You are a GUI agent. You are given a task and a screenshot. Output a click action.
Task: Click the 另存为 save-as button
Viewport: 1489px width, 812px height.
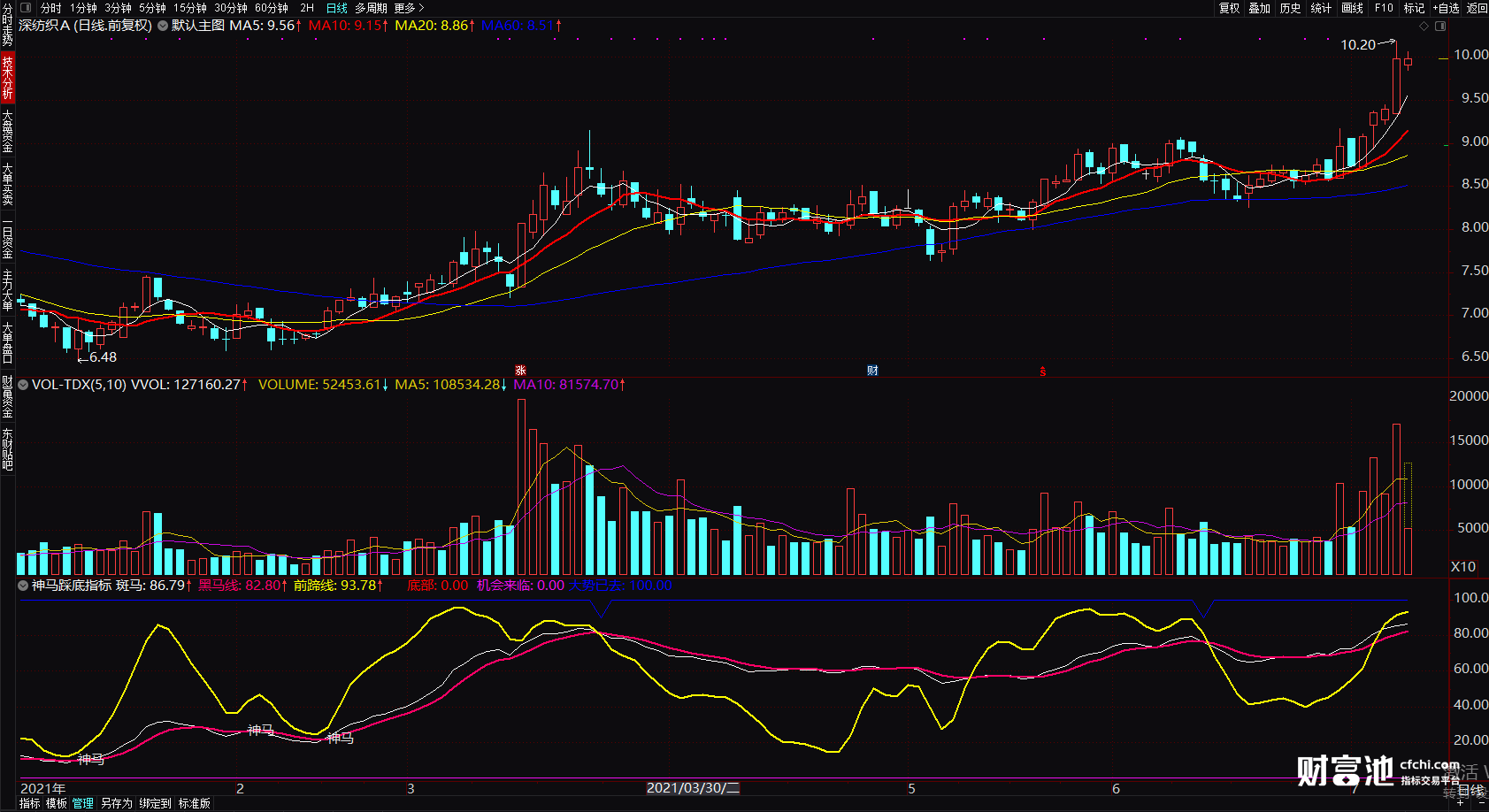[117, 803]
